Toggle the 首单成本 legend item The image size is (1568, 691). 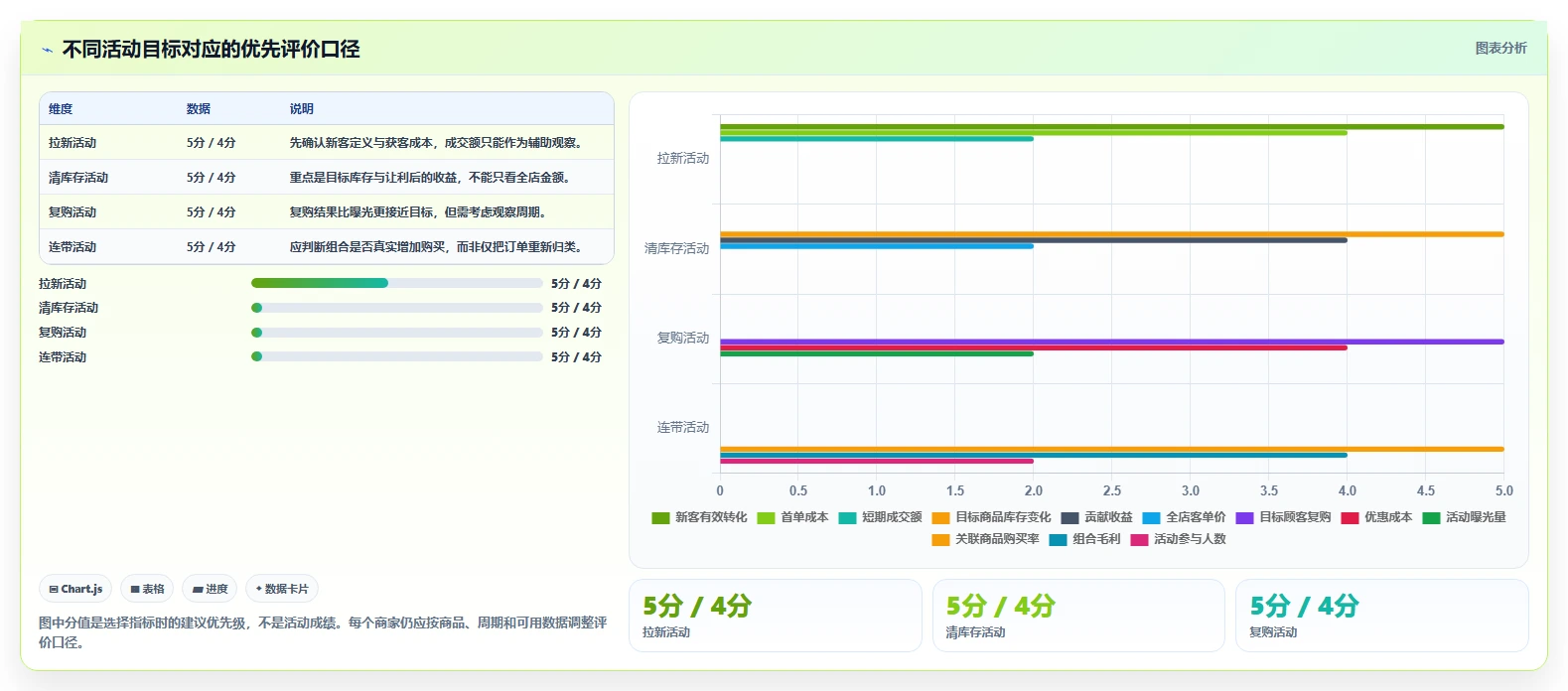792,517
